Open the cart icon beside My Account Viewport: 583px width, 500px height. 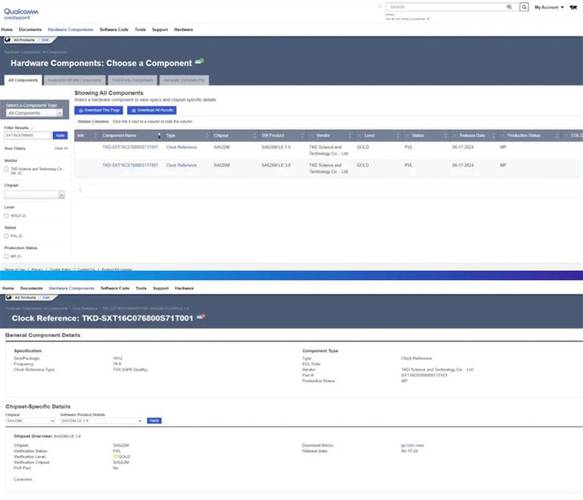[x=573, y=7]
